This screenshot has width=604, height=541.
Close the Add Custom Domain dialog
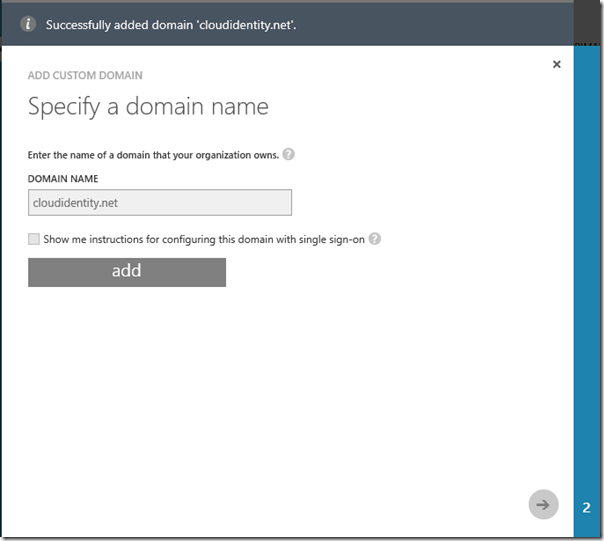click(557, 64)
